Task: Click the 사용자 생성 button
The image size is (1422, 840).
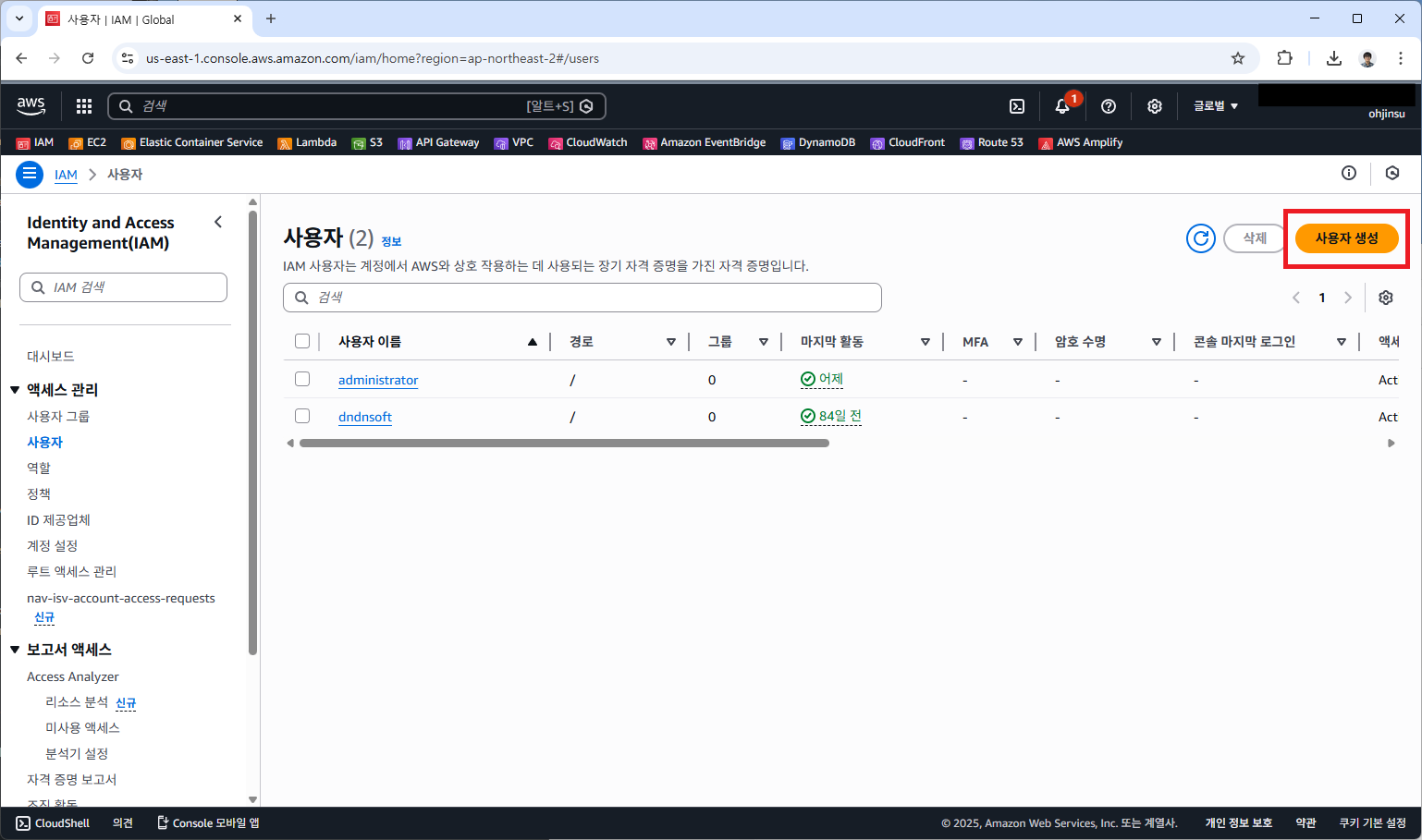Action: coord(1346,237)
